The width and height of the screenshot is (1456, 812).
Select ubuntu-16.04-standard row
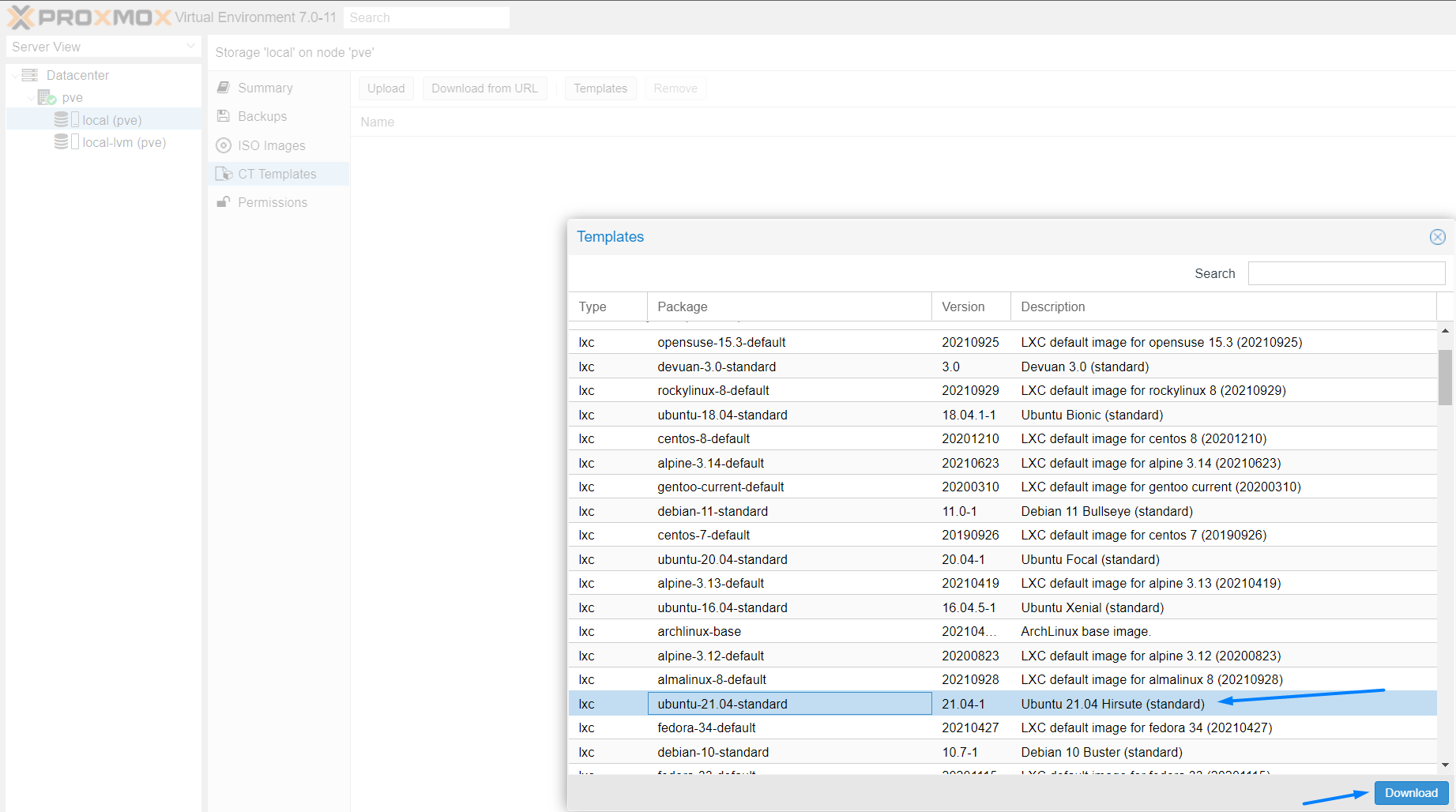pyautogui.click(x=1003, y=607)
